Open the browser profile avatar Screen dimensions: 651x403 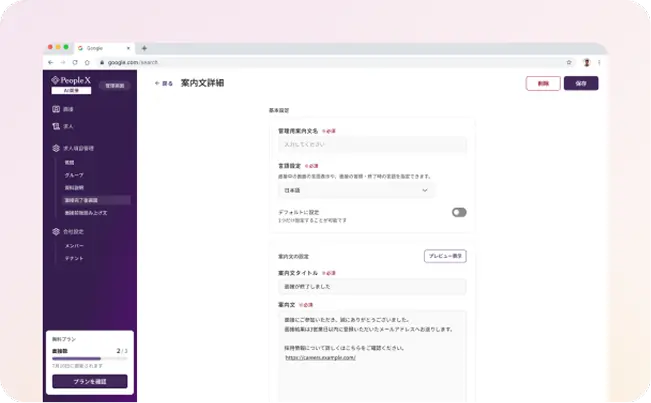(x=587, y=62)
